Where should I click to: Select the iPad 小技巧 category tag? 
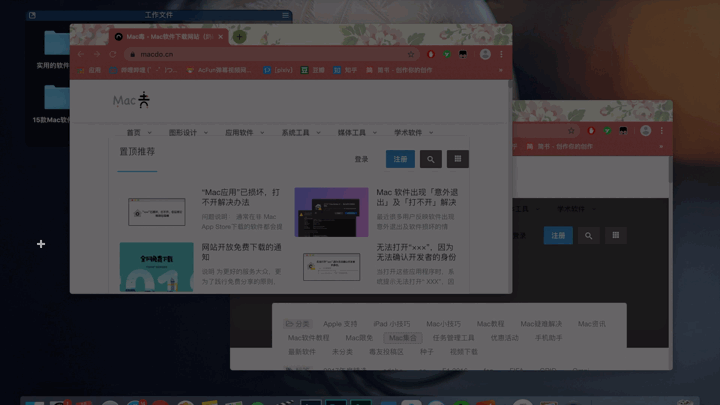click(392, 324)
